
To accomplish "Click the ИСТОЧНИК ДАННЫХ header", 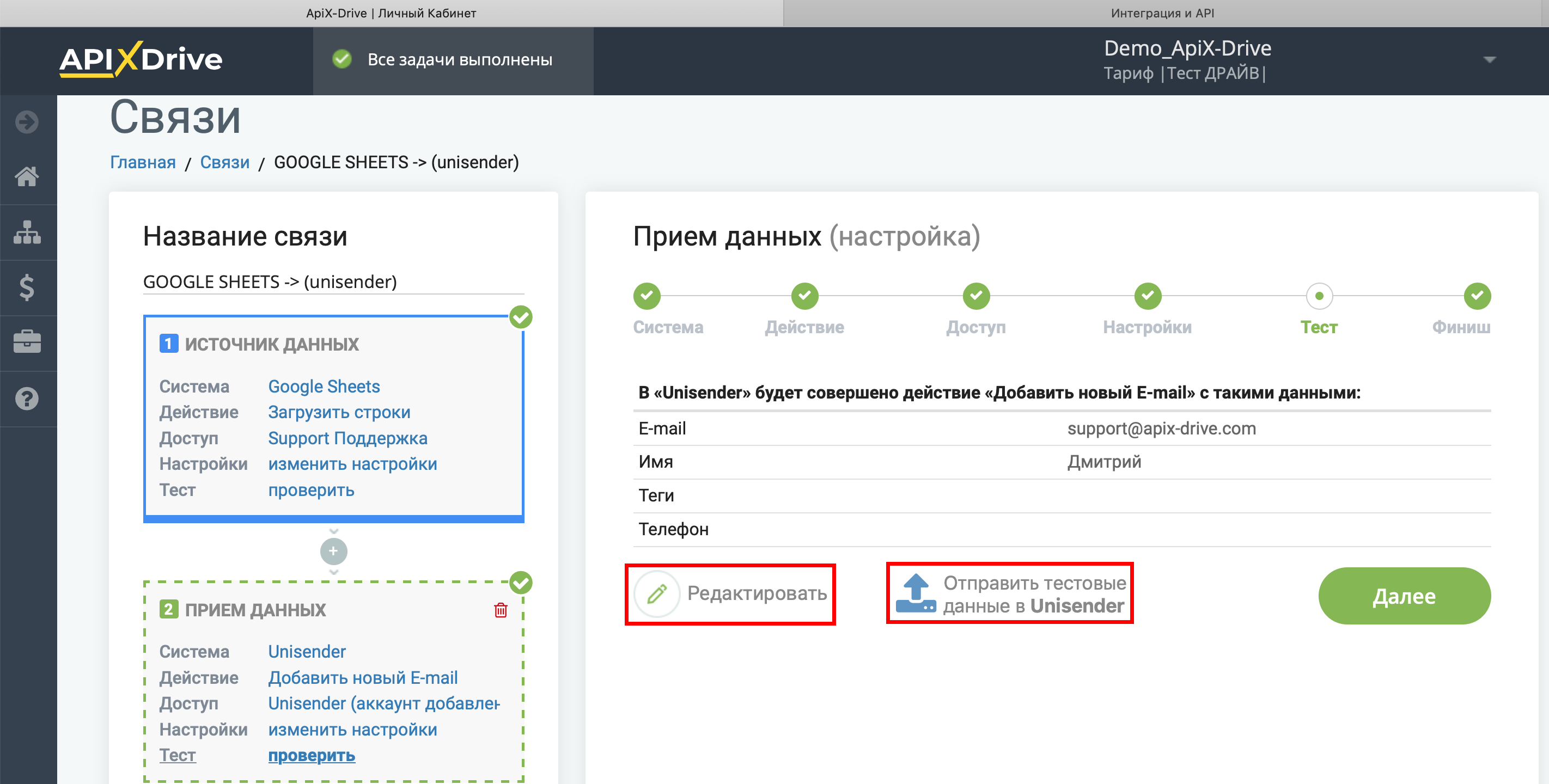I will click(272, 344).
